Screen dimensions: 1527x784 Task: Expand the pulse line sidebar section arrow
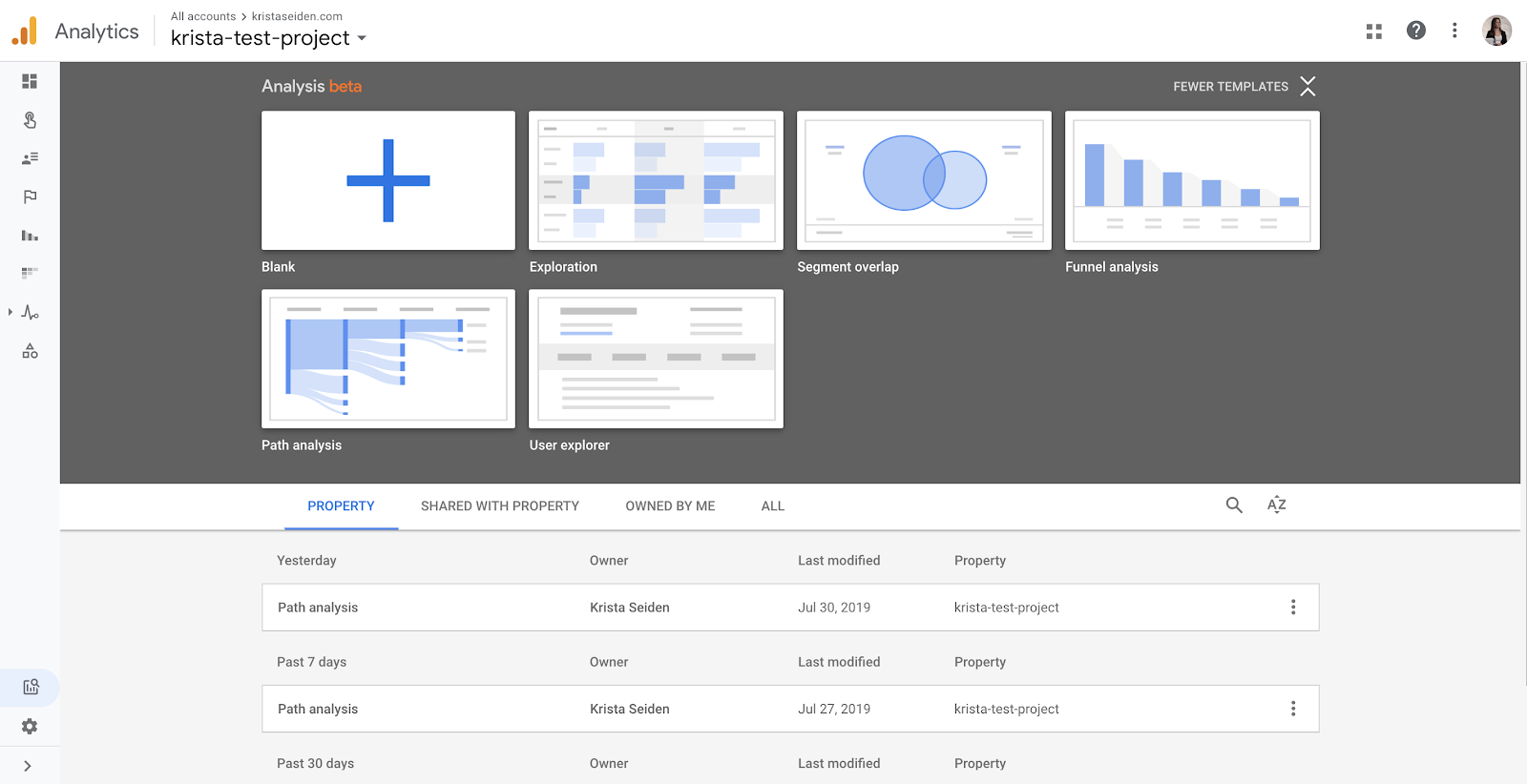pos(10,312)
